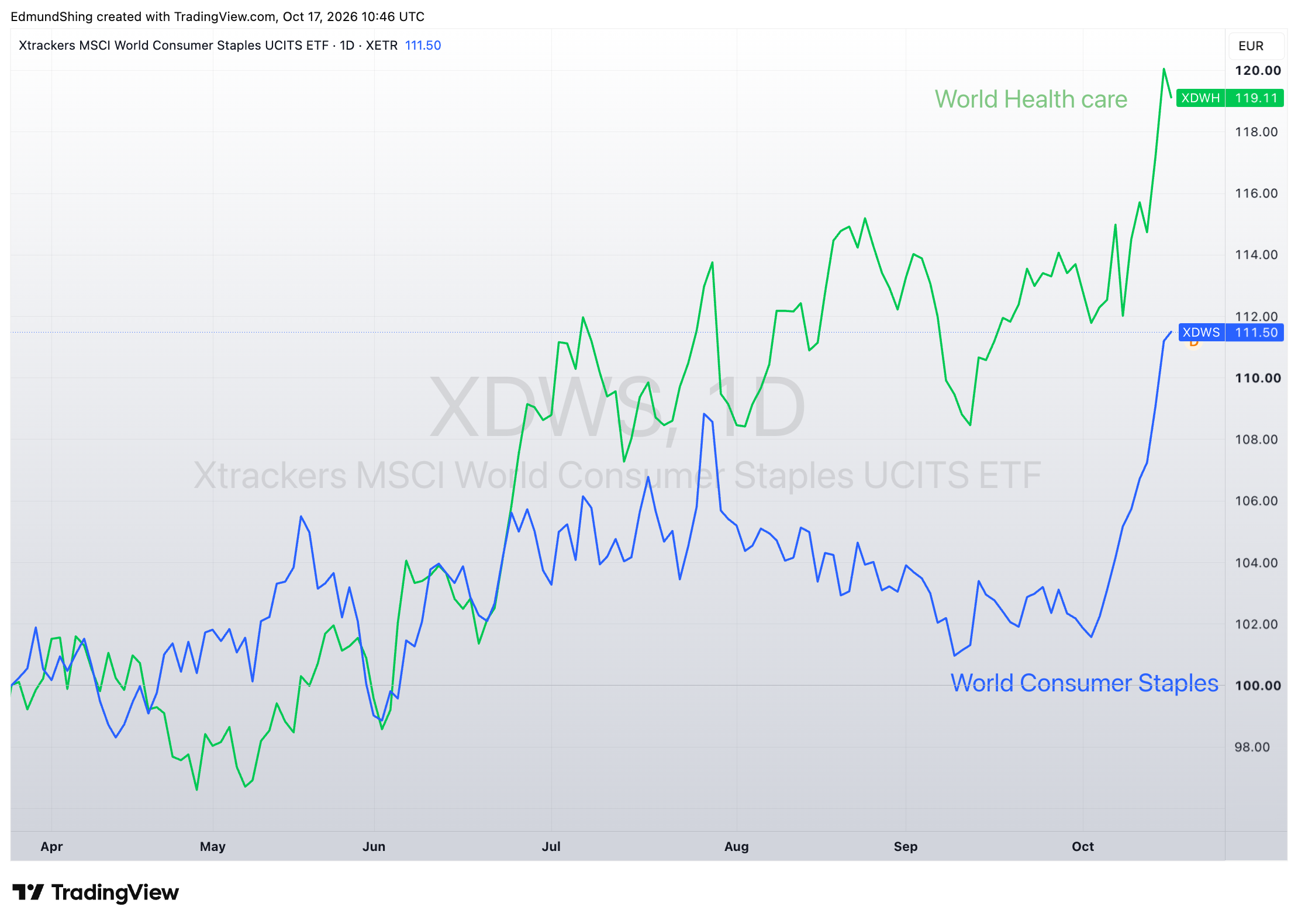1298x924 pixels.
Task: Click the Apr label on time axis
Action: pyautogui.click(x=51, y=846)
